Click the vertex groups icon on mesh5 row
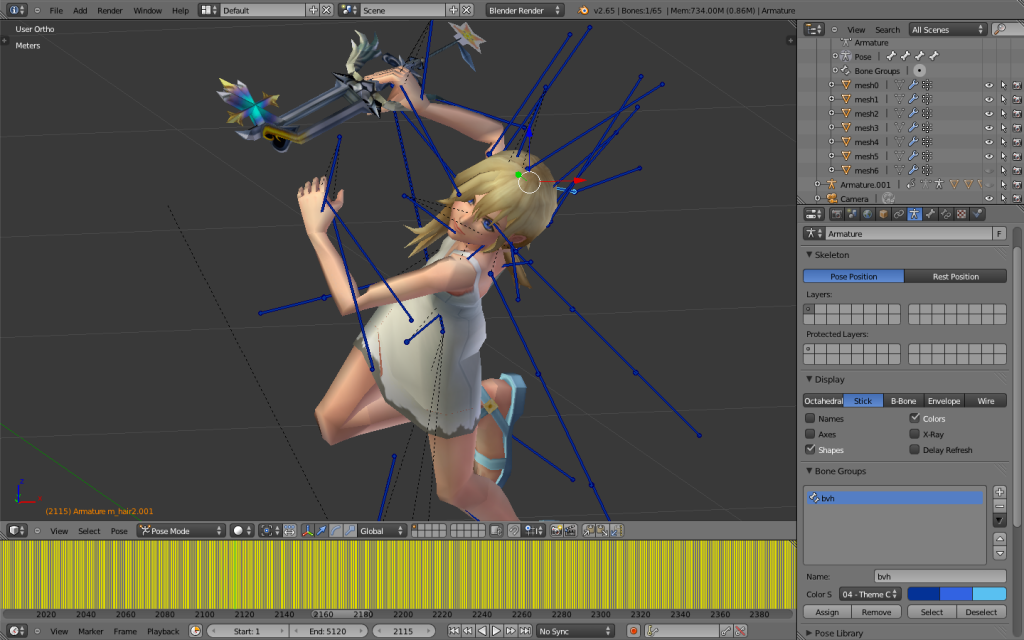This screenshot has width=1024, height=640. (x=927, y=156)
